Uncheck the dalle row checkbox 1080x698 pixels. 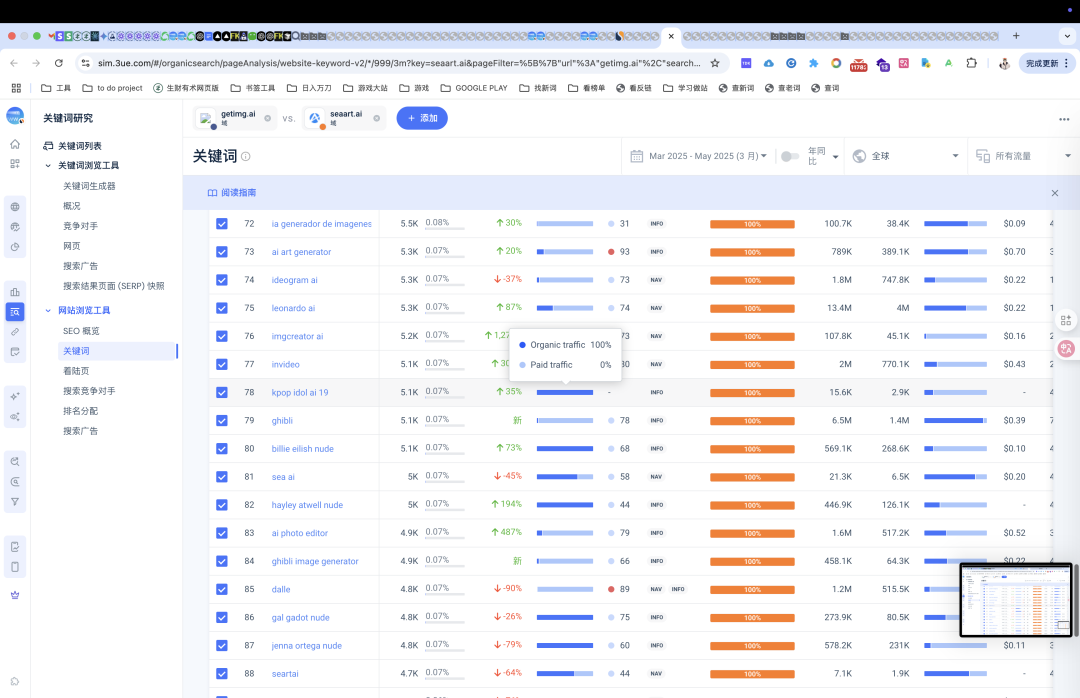pyautogui.click(x=222, y=589)
